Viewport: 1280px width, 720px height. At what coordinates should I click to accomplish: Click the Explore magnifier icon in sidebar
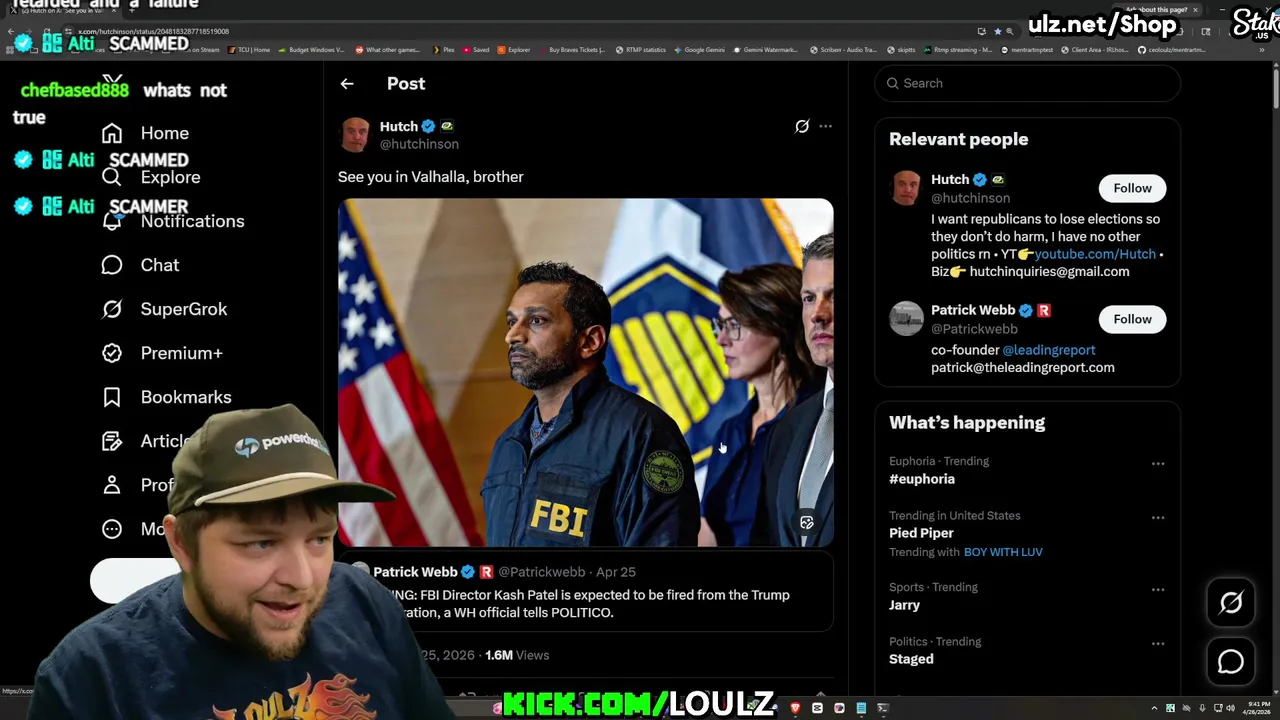[x=112, y=177]
